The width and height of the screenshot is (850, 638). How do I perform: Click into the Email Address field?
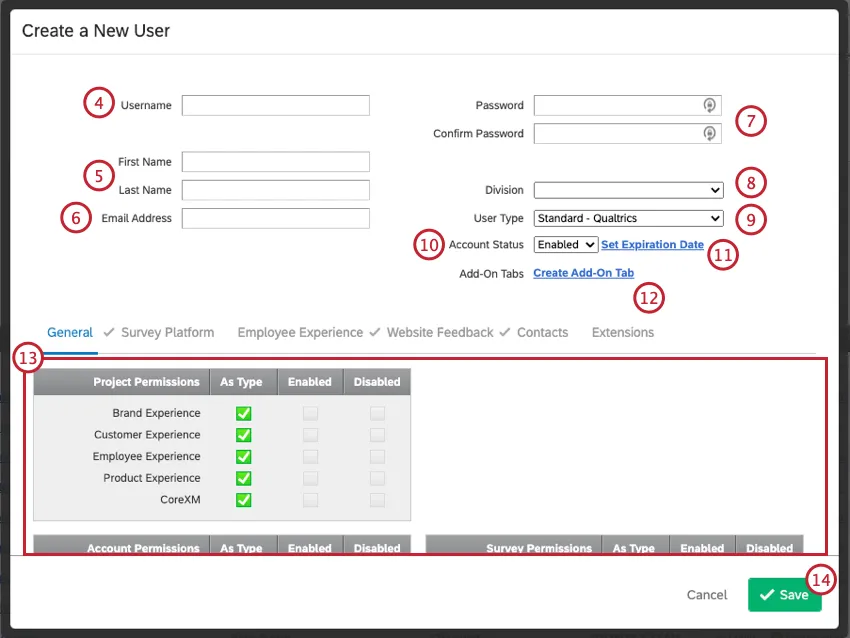275,218
